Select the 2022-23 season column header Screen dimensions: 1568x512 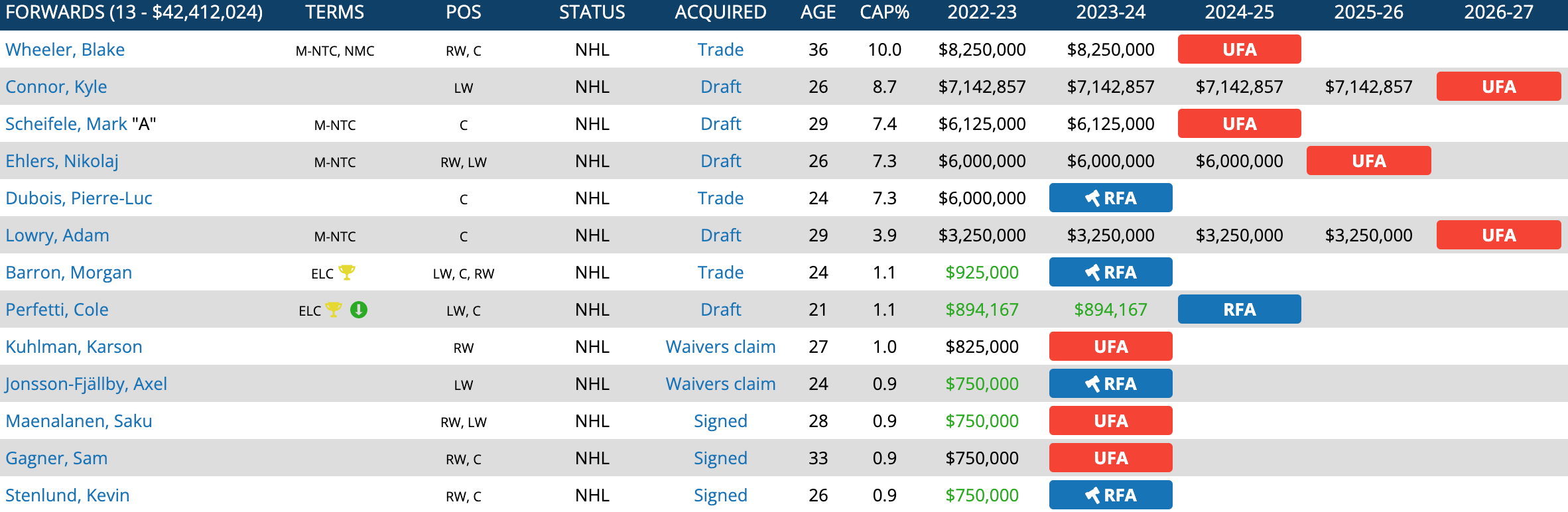point(982,13)
